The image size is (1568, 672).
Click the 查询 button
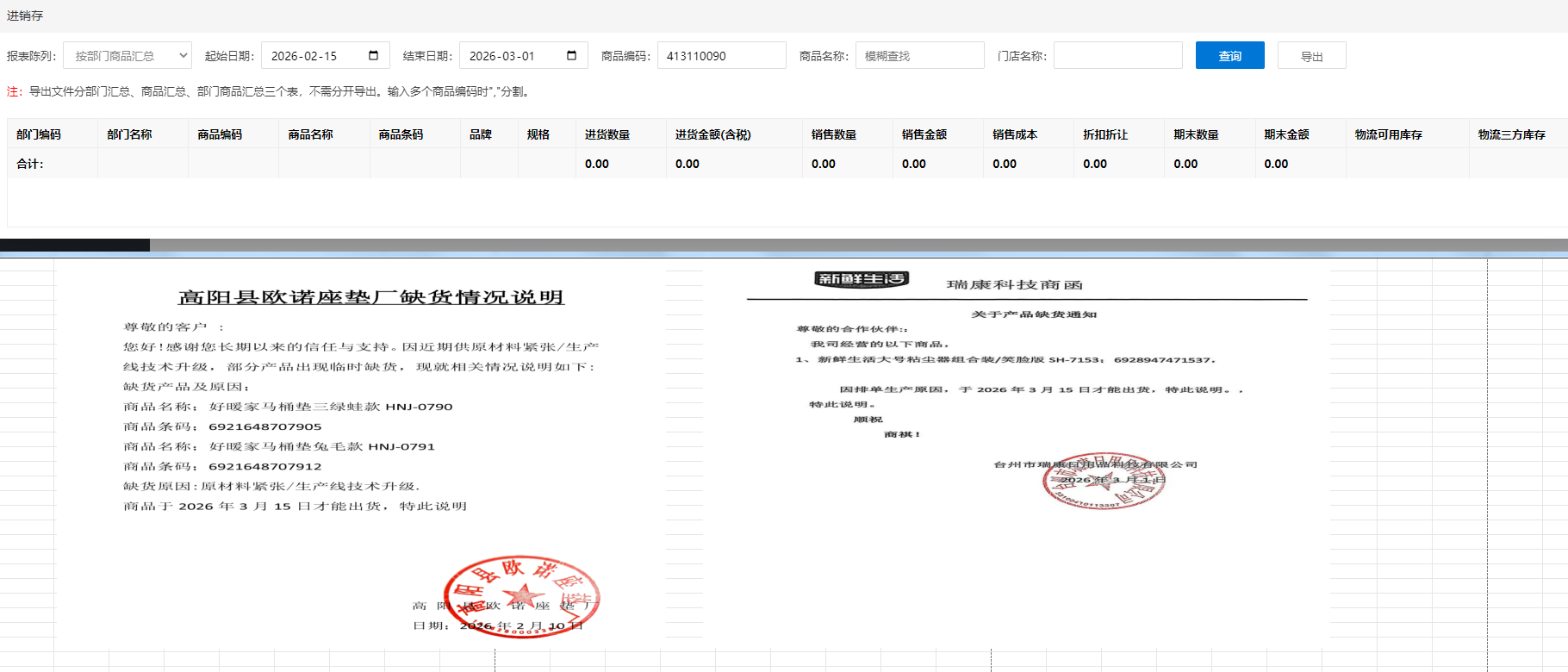[x=1229, y=56]
